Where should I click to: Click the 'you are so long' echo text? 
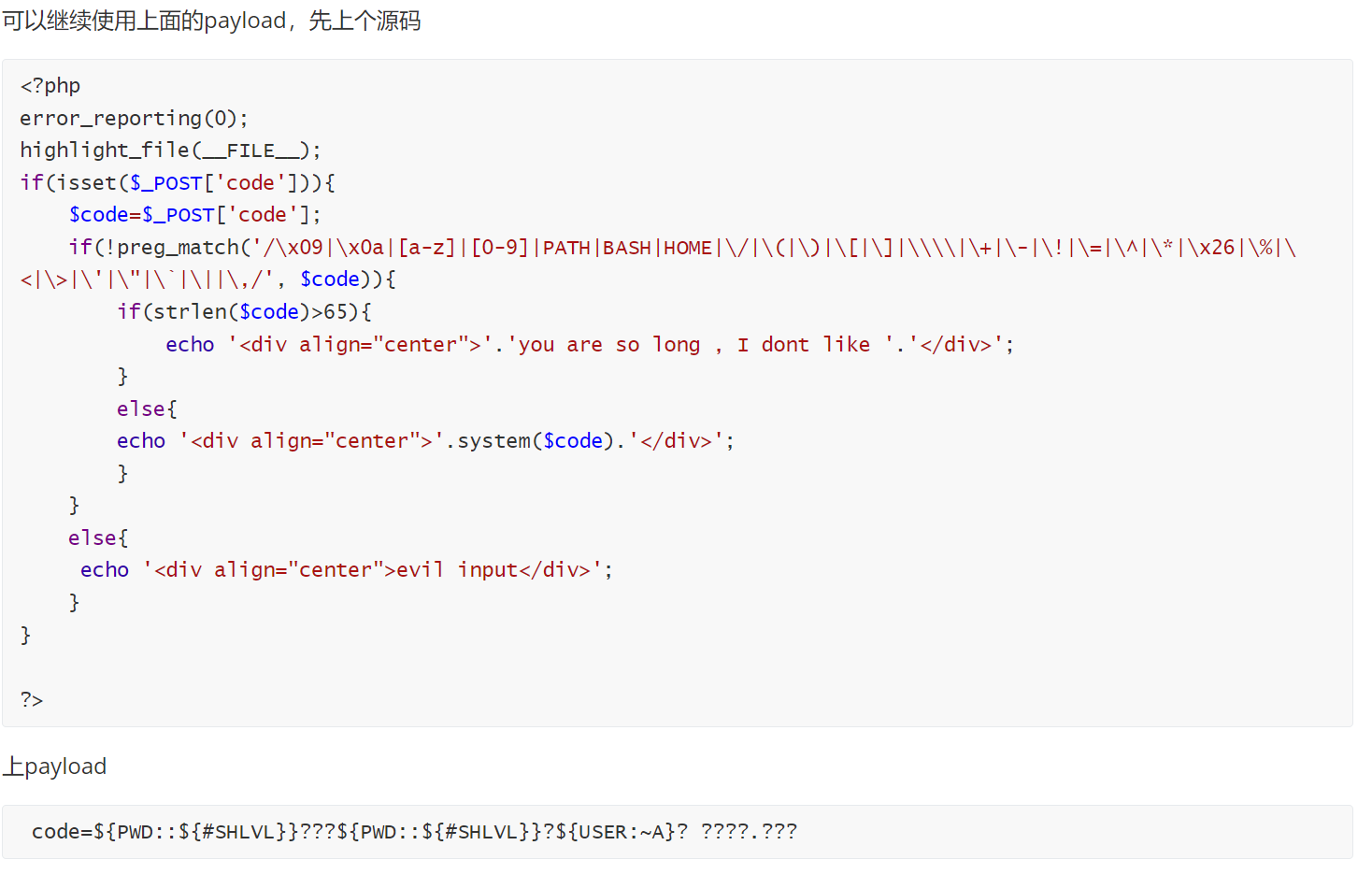point(606,345)
